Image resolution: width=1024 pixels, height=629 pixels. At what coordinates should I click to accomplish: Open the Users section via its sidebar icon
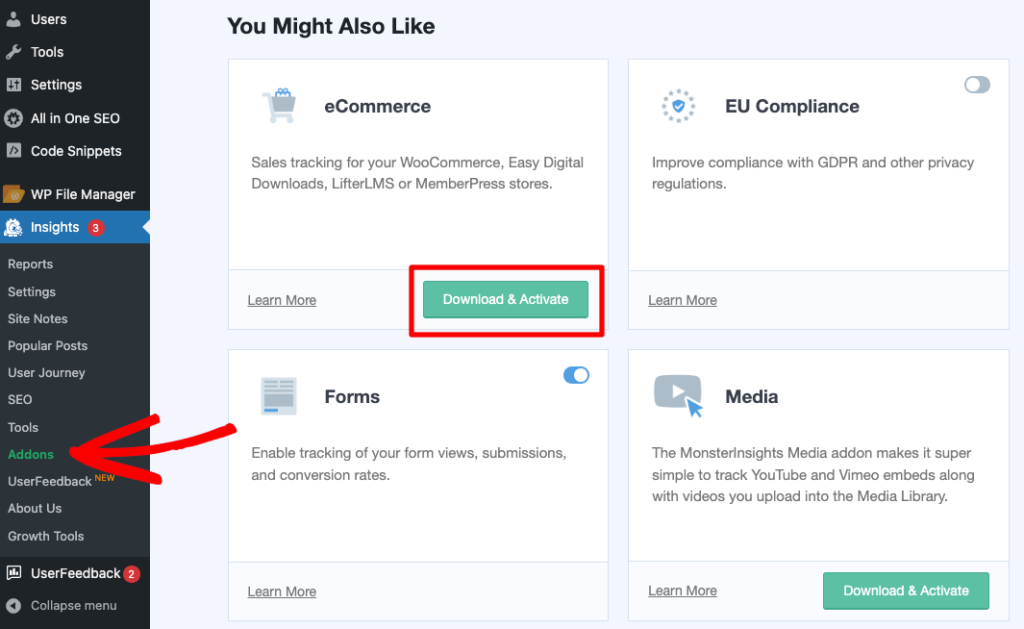[x=14, y=17]
